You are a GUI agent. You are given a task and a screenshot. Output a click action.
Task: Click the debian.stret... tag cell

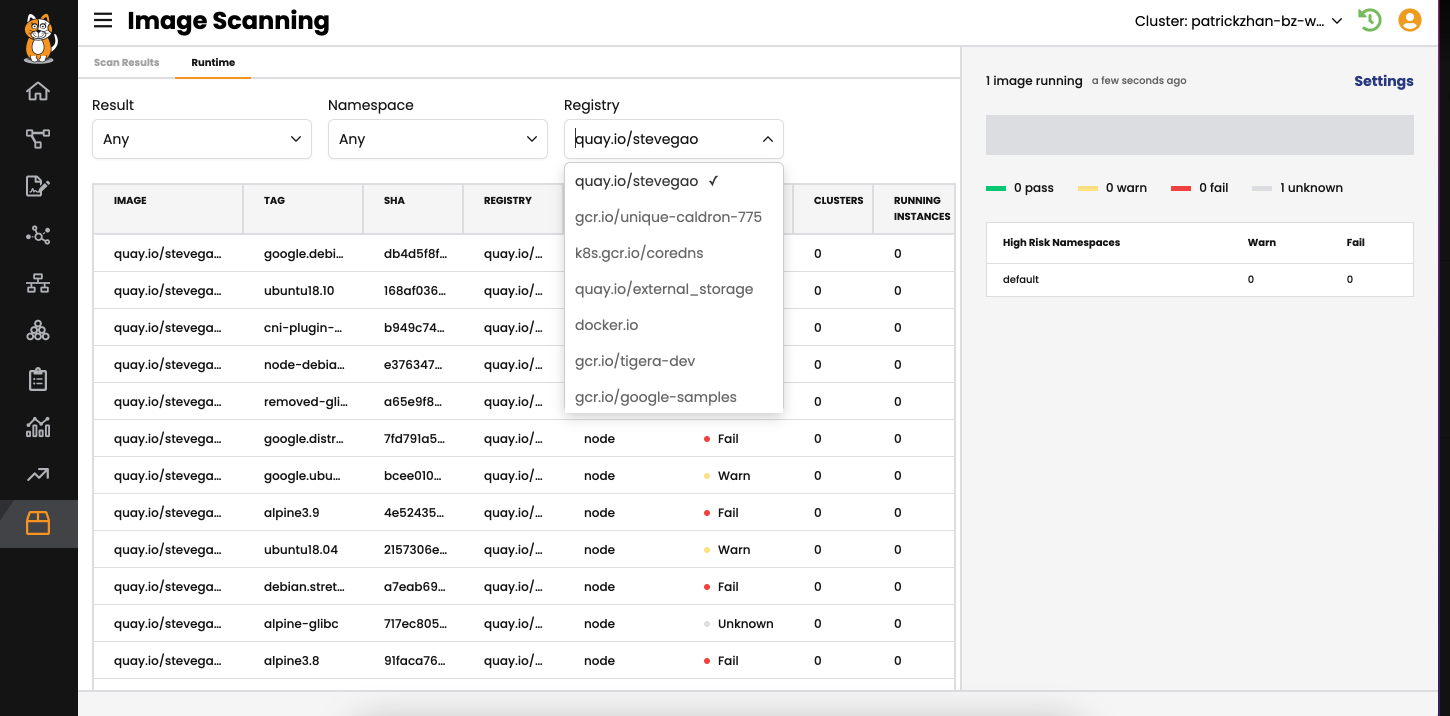(304, 587)
